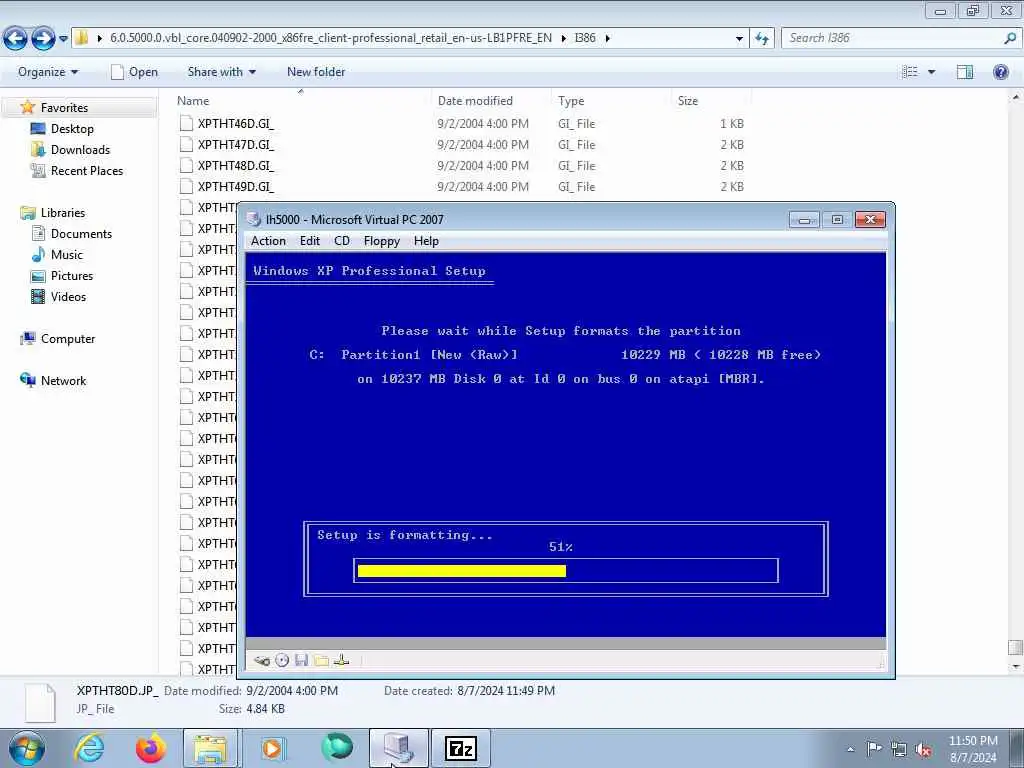Image resolution: width=1024 pixels, height=768 pixels.
Task: Select Libraries in the navigation pane
Action: pos(63,212)
